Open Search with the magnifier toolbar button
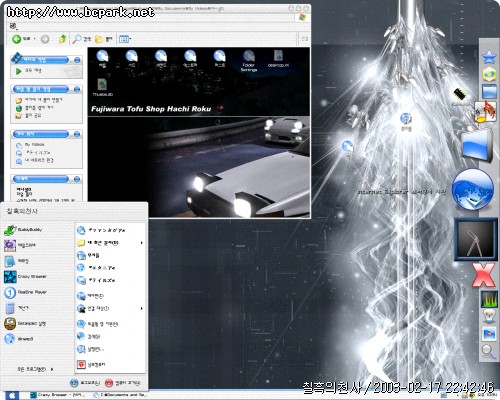 pyautogui.click(x=82, y=39)
